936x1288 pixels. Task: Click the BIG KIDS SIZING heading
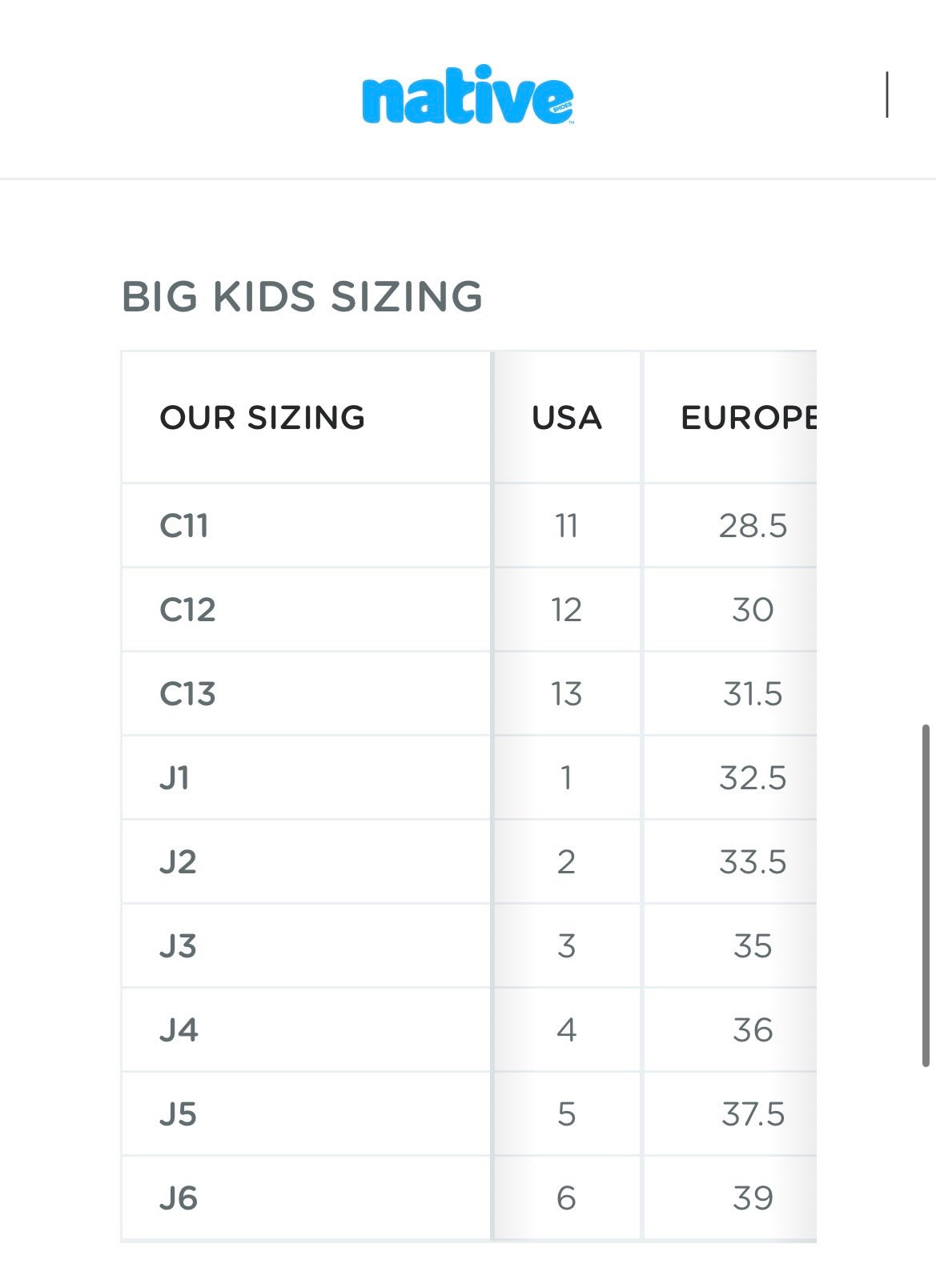[x=302, y=297]
